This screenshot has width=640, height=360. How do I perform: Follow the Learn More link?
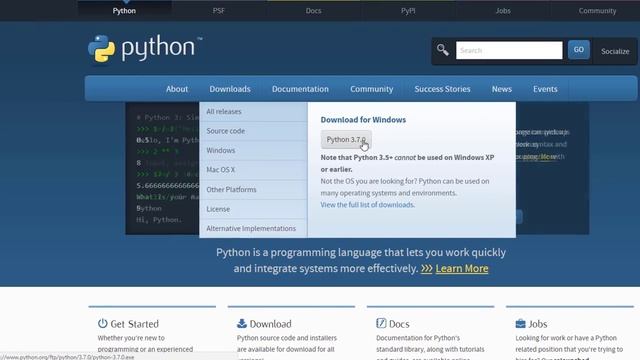462,269
